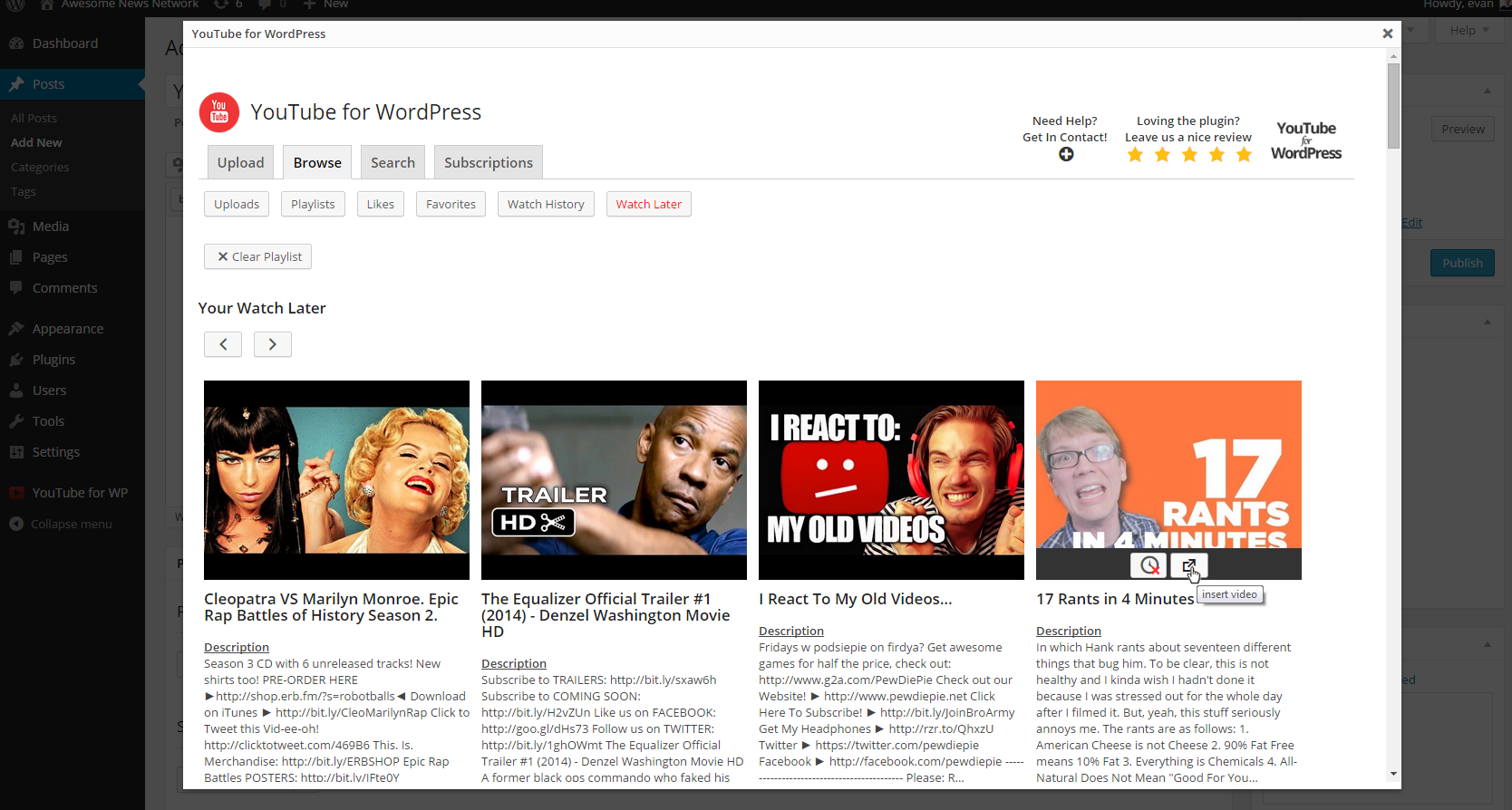Click the Clear Playlist button
The height and width of the screenshot is (810, 1512).
[x=258, y=256]
